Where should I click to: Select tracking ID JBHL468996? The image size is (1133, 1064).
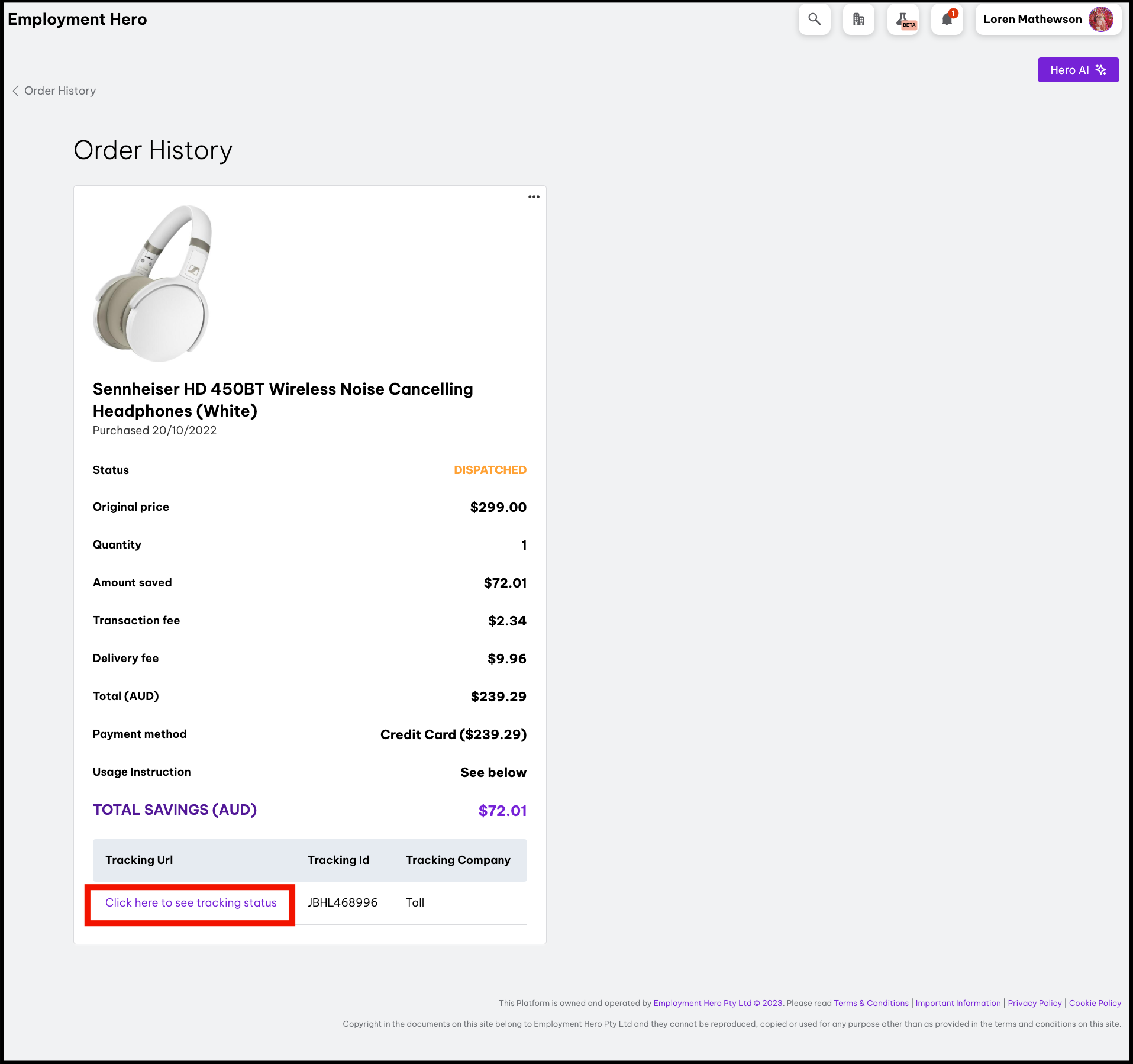343,902
